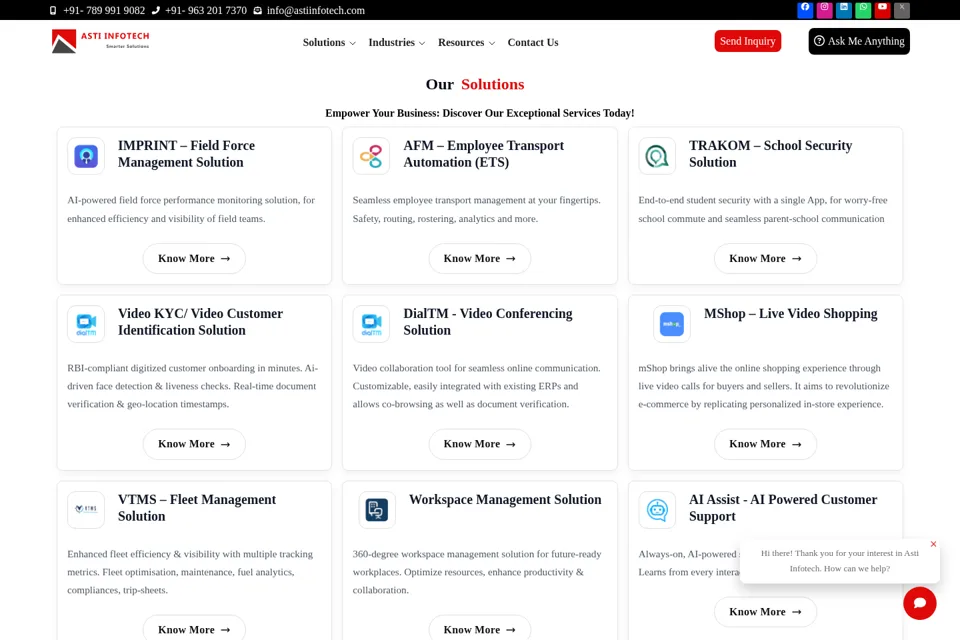This screenshot has width=960, height=640.
Task: Click the TRAKOM School Security icon
Action: pos(657,156)
